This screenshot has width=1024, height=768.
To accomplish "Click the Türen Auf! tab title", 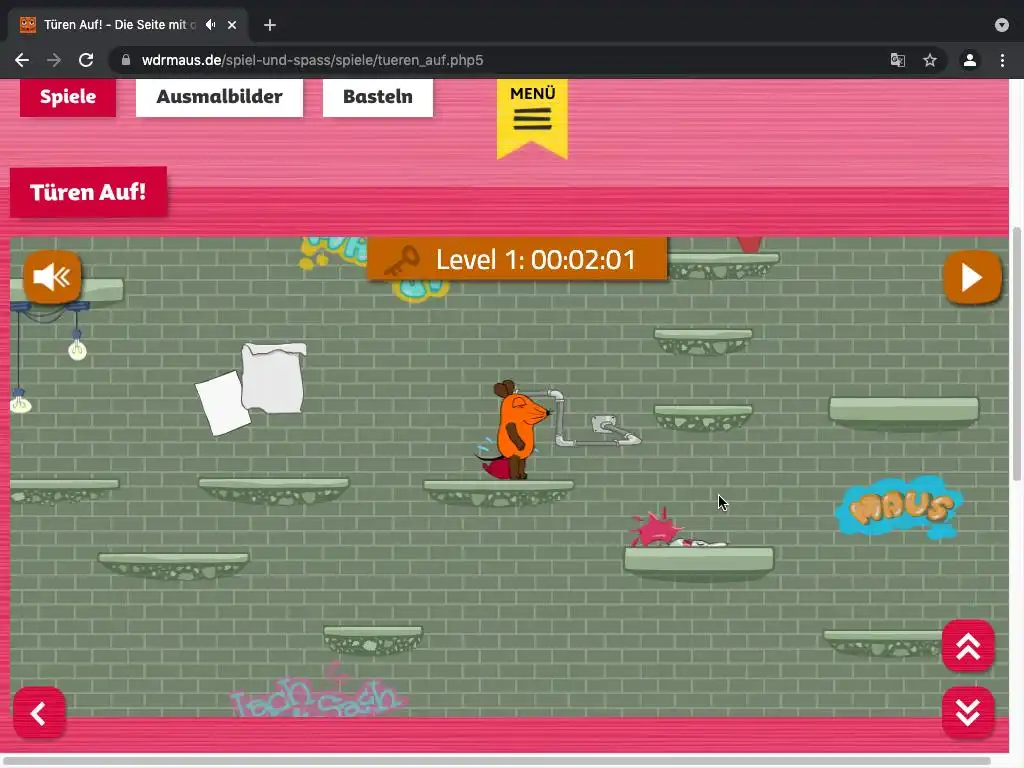I will [120, 25].
